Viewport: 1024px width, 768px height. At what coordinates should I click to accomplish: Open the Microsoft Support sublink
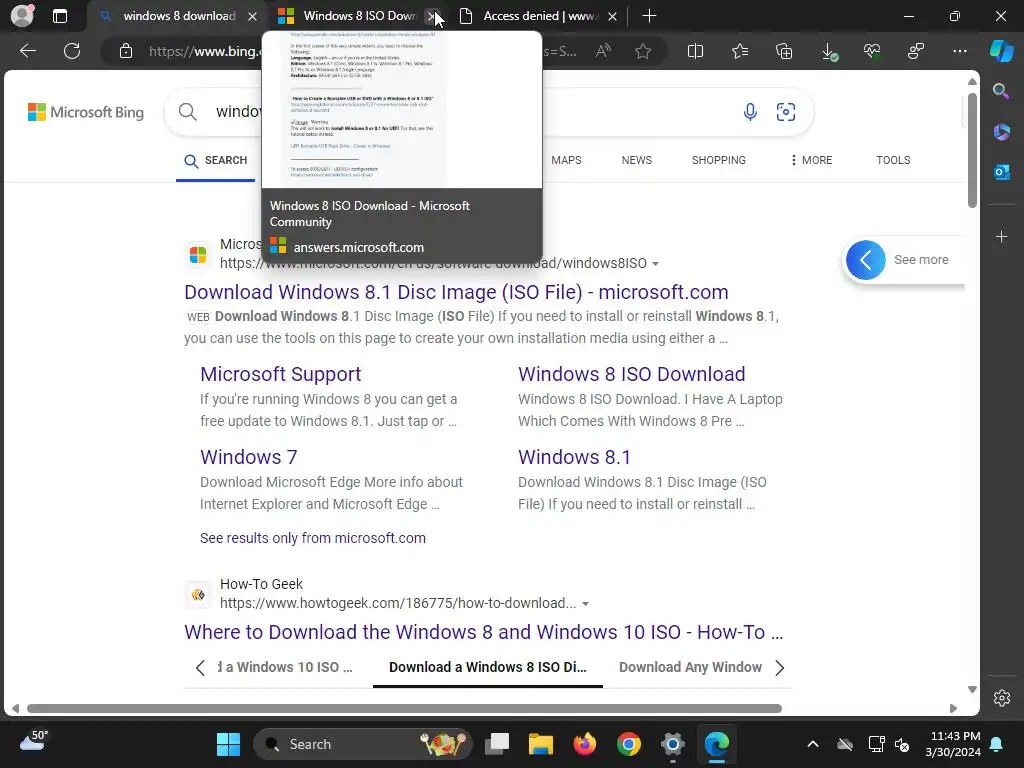281,374
